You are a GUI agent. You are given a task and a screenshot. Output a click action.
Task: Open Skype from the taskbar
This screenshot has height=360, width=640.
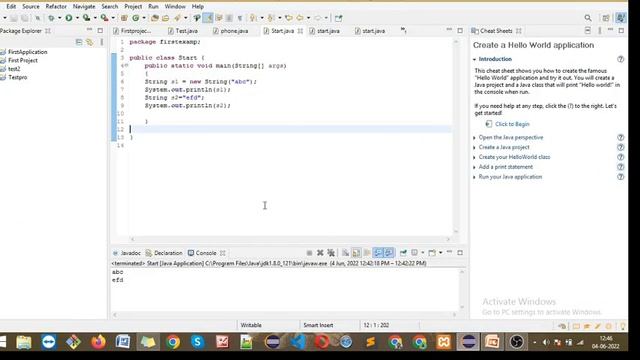197,342
